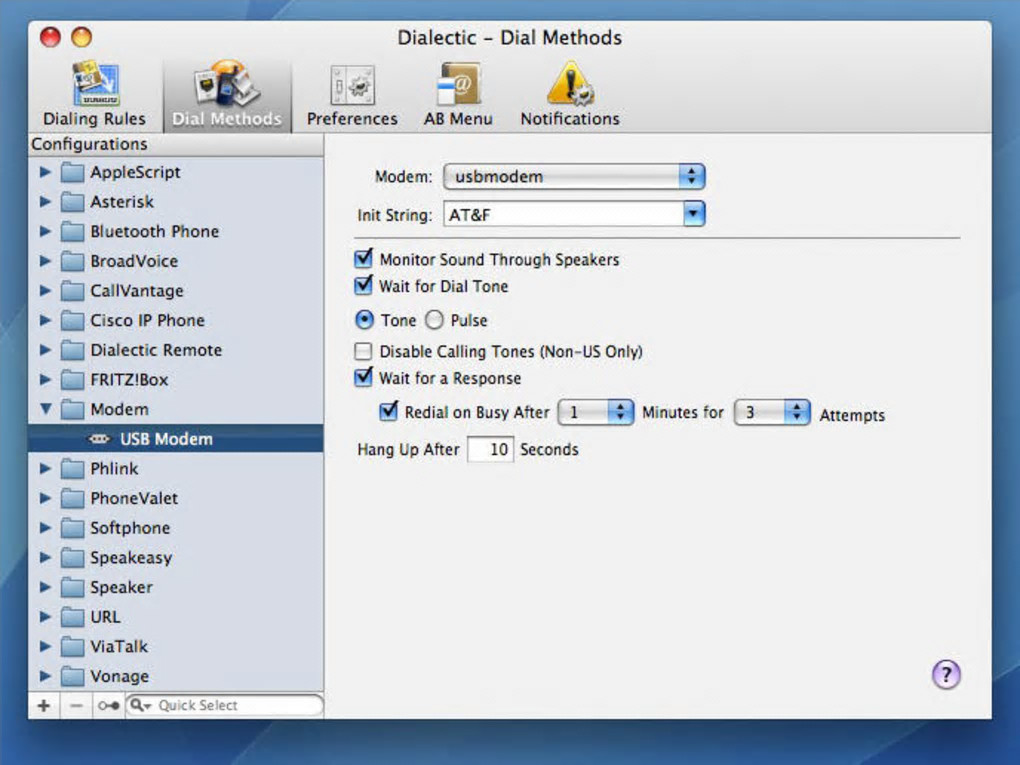Open the Attempts popup showing 3
This screenshot has height=765, width=1020.
(x=772, y=412)
